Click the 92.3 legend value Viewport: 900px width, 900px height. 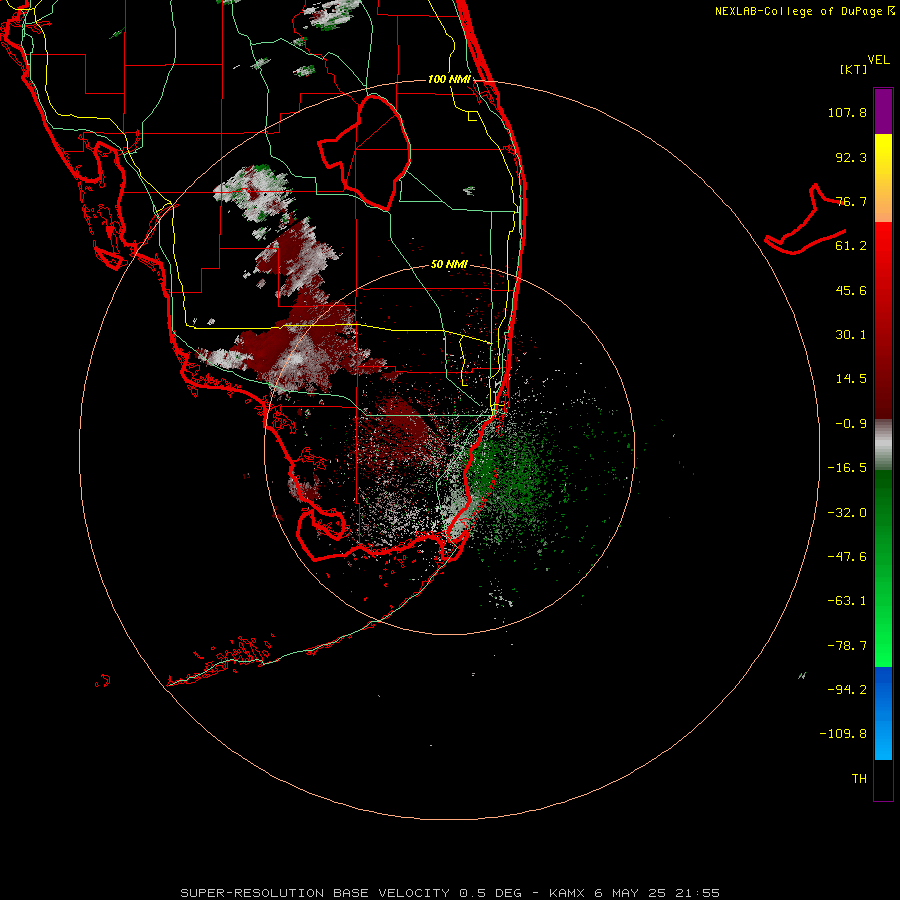(851, 157)
